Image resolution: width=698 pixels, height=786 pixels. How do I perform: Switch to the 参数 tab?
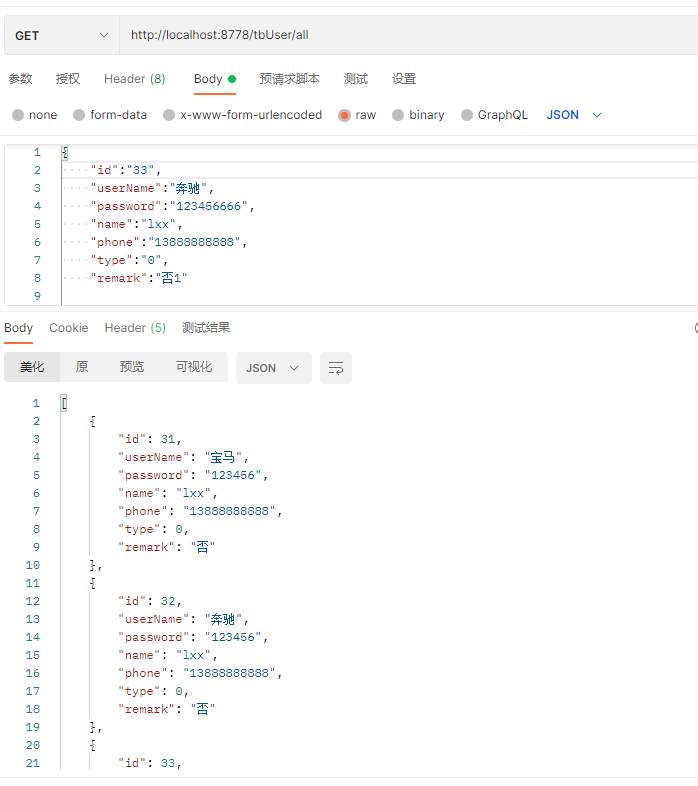pos(20,79)
